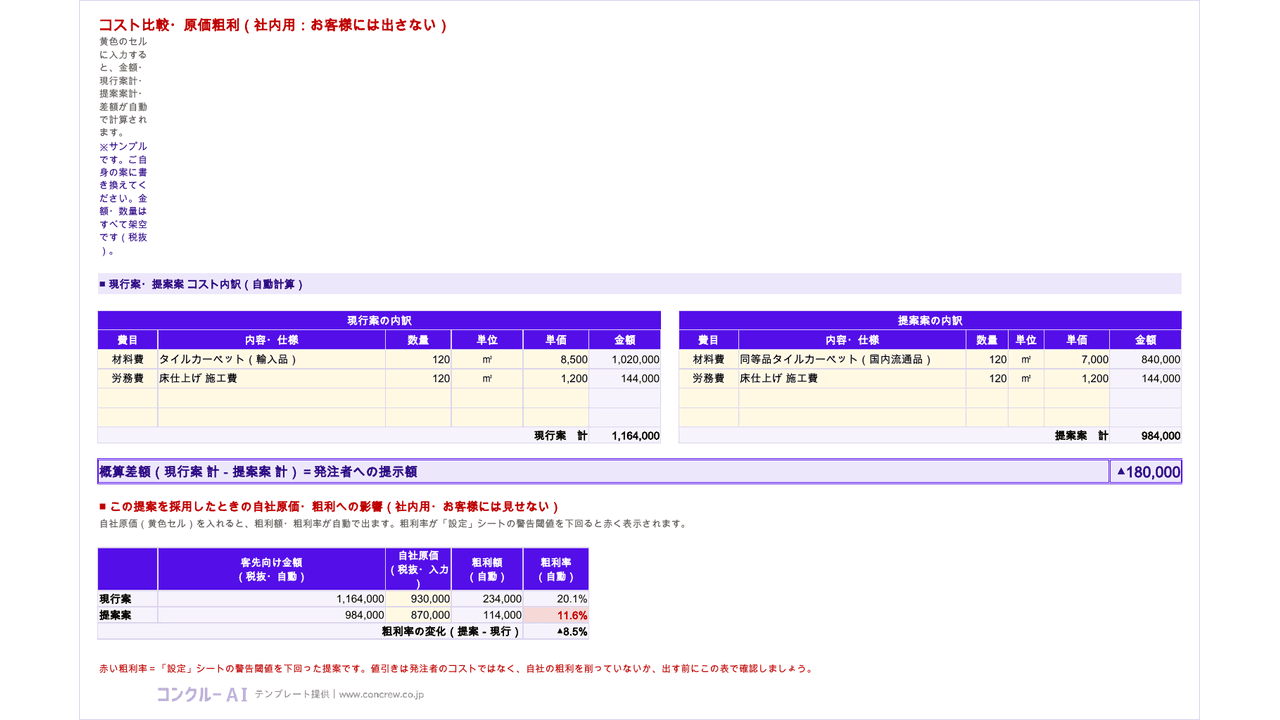1280x720 pixels.
Task: Select 提案案 row label in margin table
Action: (x=128, y=615)
